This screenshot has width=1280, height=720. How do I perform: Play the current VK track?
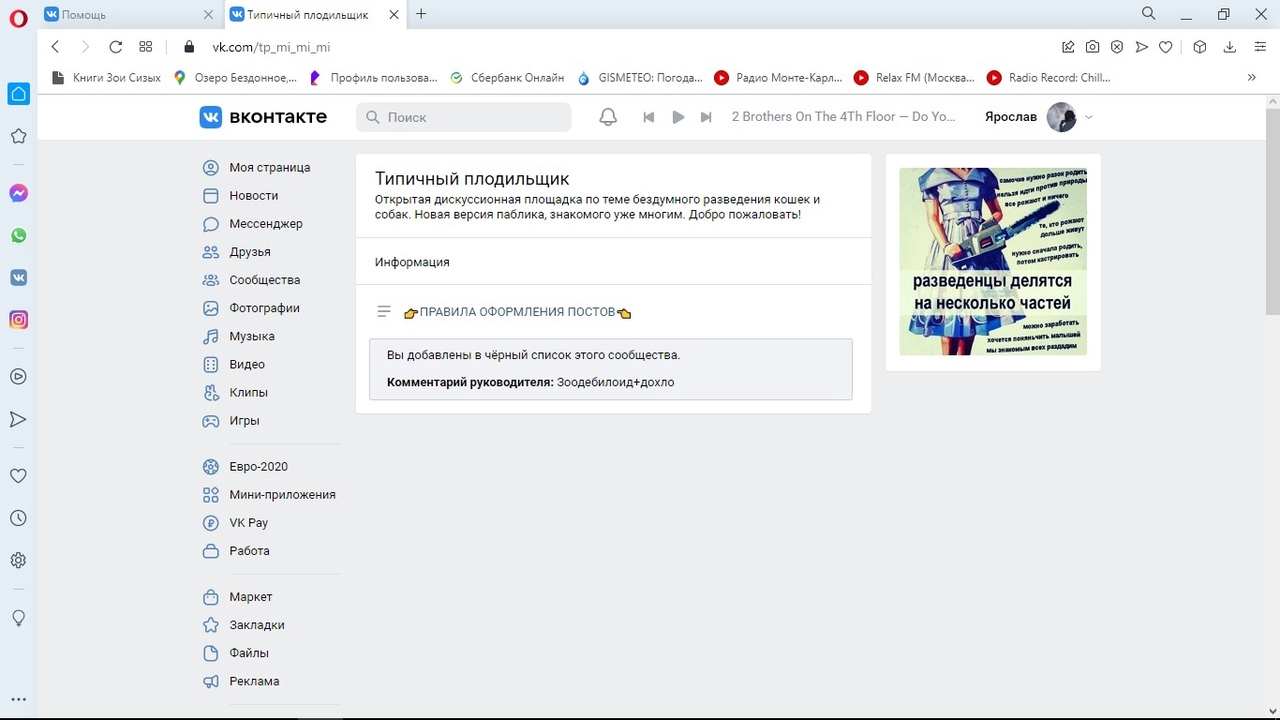pos(678,117)
